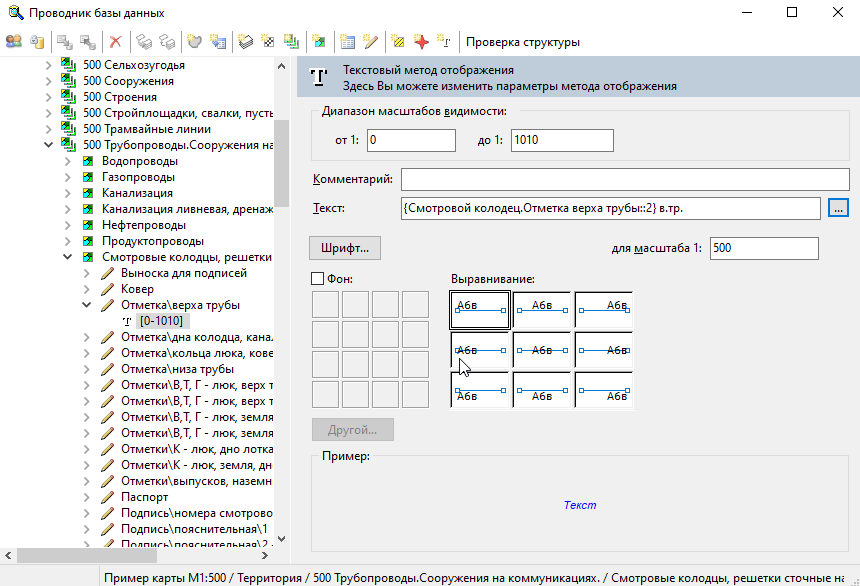Select the [0-1010] display method item
This screenshot has width=860, height=586.
[161, 321]
